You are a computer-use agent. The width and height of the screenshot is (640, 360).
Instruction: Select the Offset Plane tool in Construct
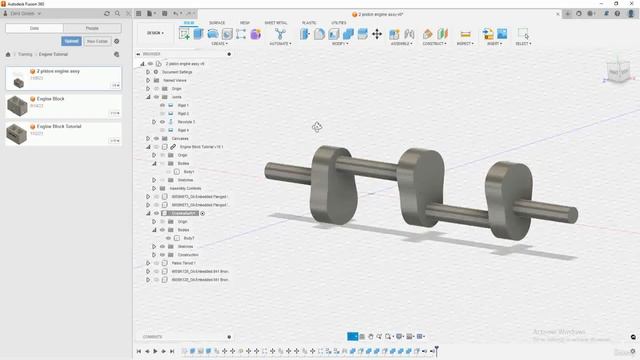427,34
